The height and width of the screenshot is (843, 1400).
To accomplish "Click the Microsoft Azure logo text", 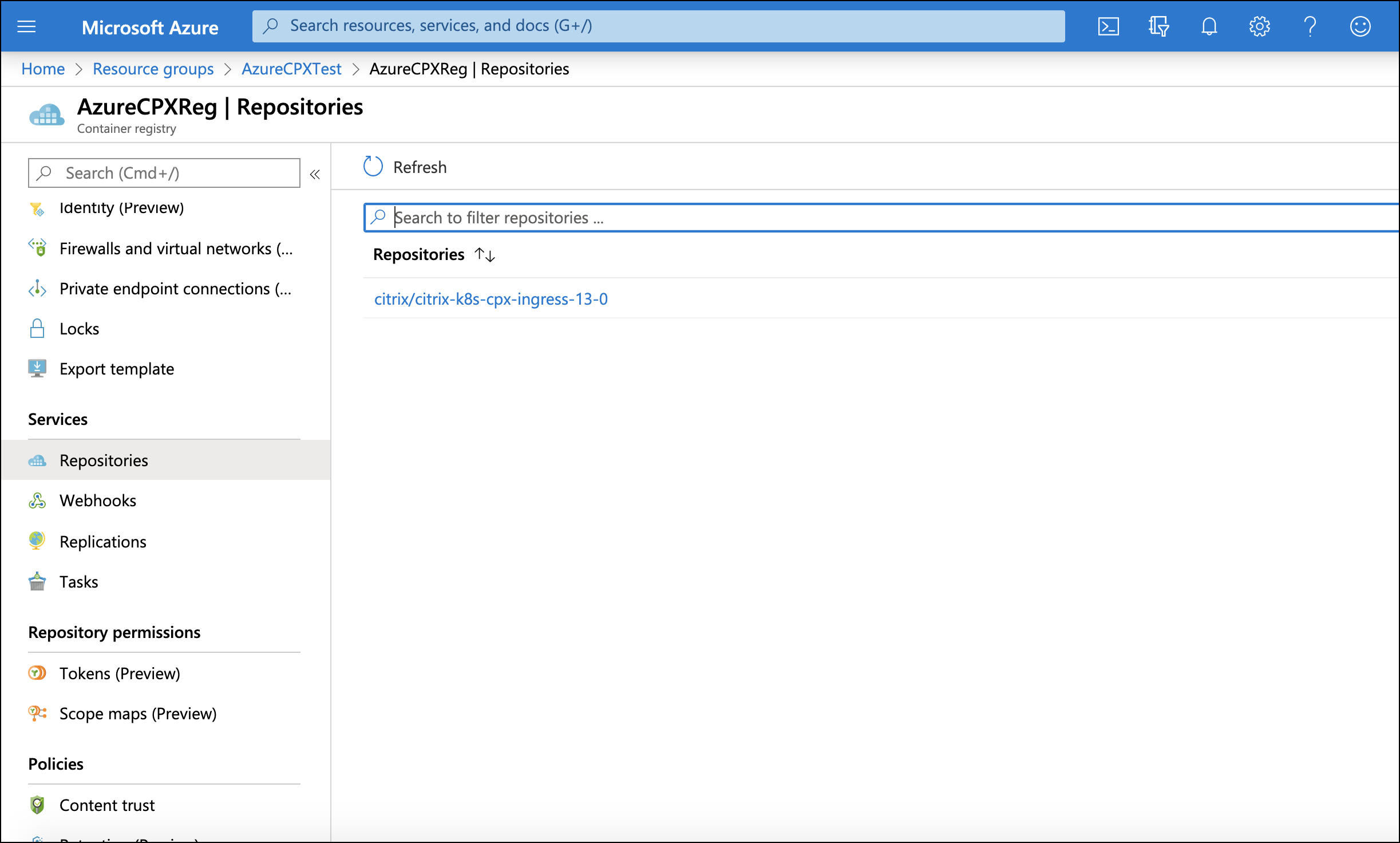I will (150, 27).
